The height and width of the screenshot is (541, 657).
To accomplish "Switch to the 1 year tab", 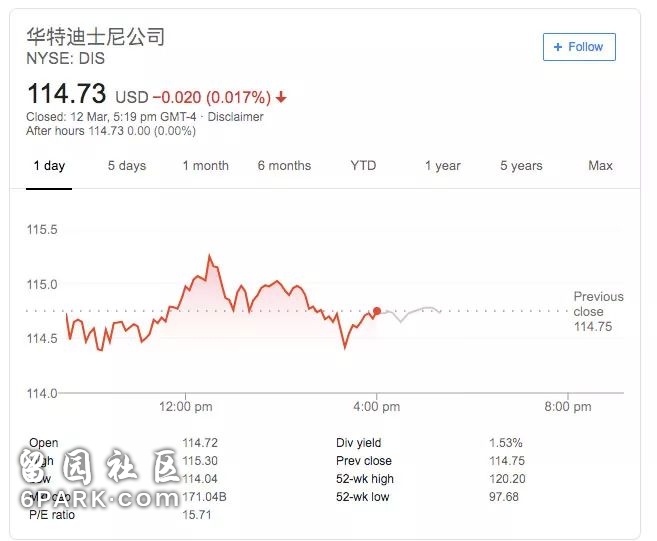I will [x=442, y=166].
